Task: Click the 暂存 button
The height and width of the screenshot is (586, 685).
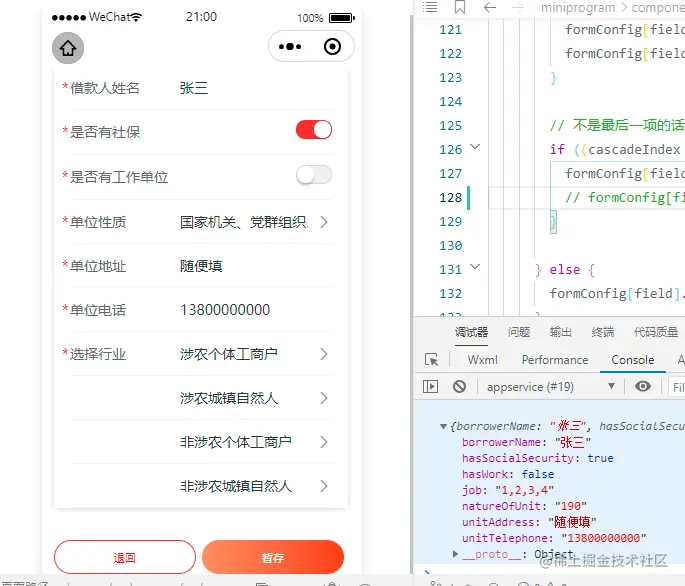Action: 273,557
